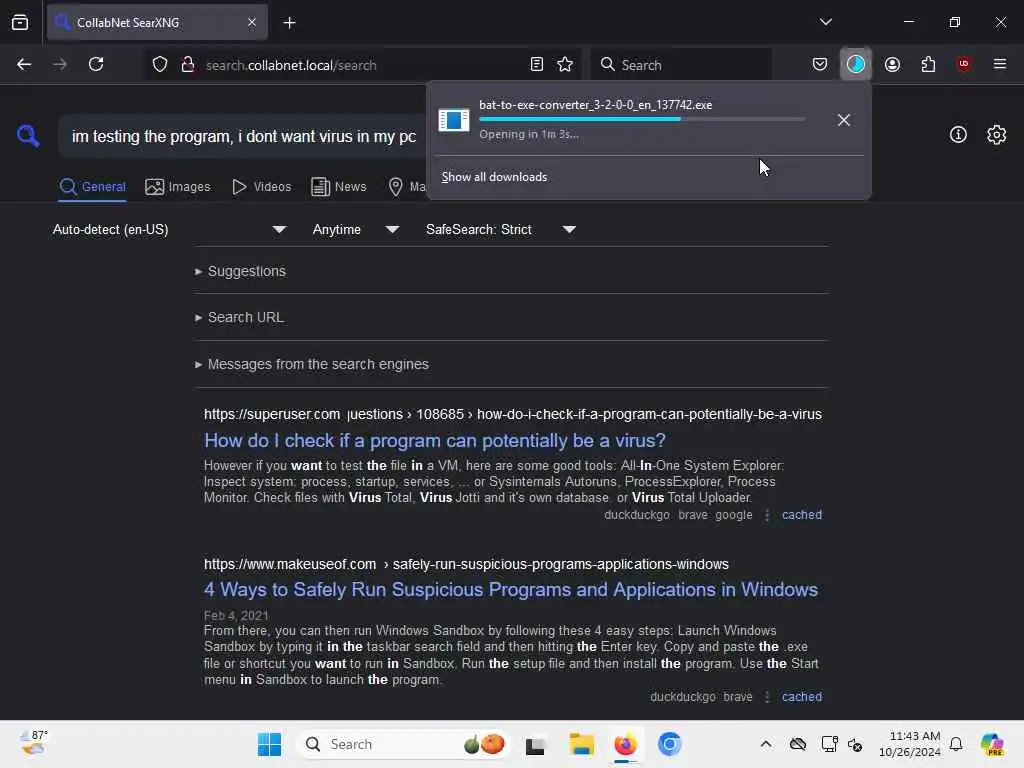The height and width of the screenshot is (768, 1024).
Task: Click the uBlock Origin extension icon
Action: [963, 65]
